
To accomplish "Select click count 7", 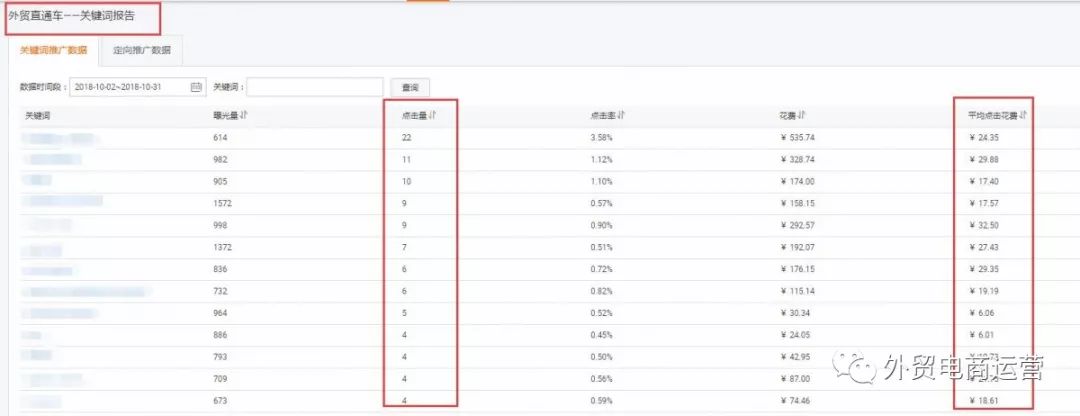I will 404,247.
